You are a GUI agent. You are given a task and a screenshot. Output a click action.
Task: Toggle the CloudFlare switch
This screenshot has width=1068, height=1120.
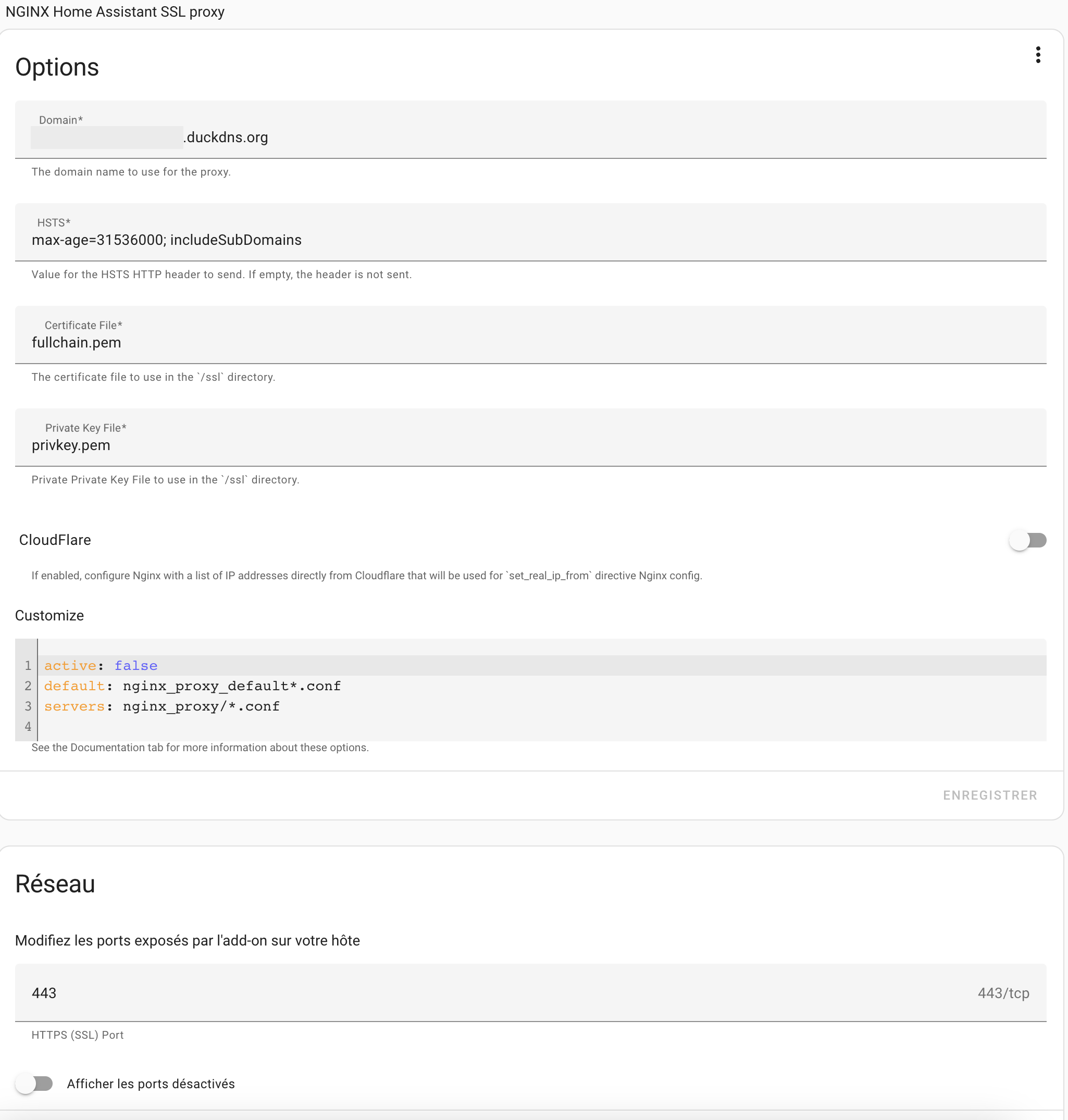click(1027, 540)
